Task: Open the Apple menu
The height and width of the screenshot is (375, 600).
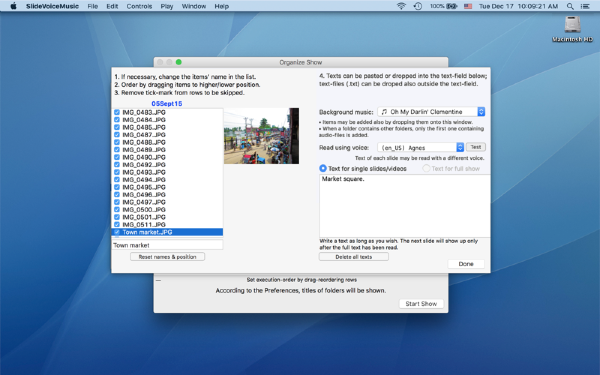Action: point(13,6)
